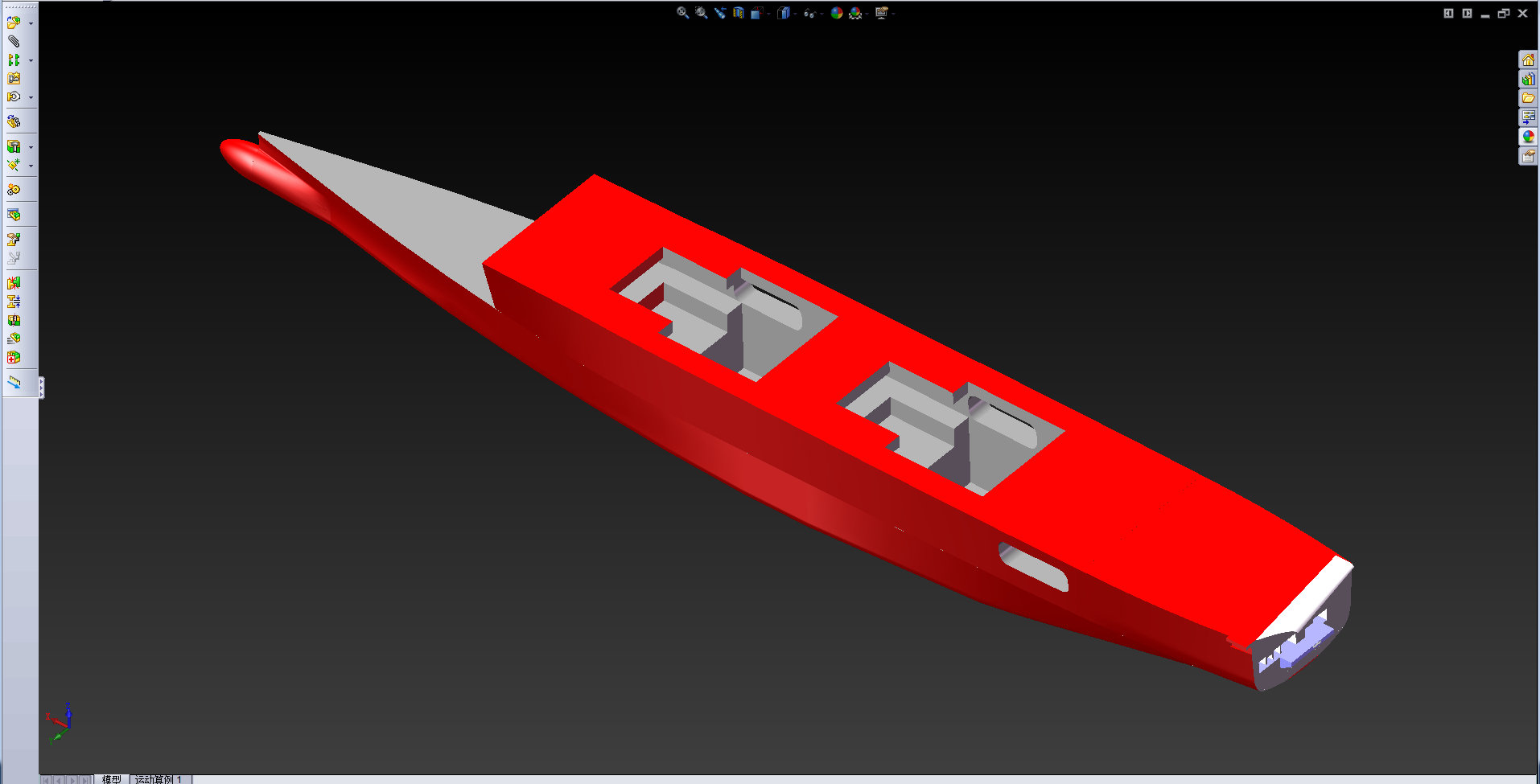Click the Previous View icon
The width and height of the screenshot is (1540, 784).
pyautogui.click(x=720, y=13)
